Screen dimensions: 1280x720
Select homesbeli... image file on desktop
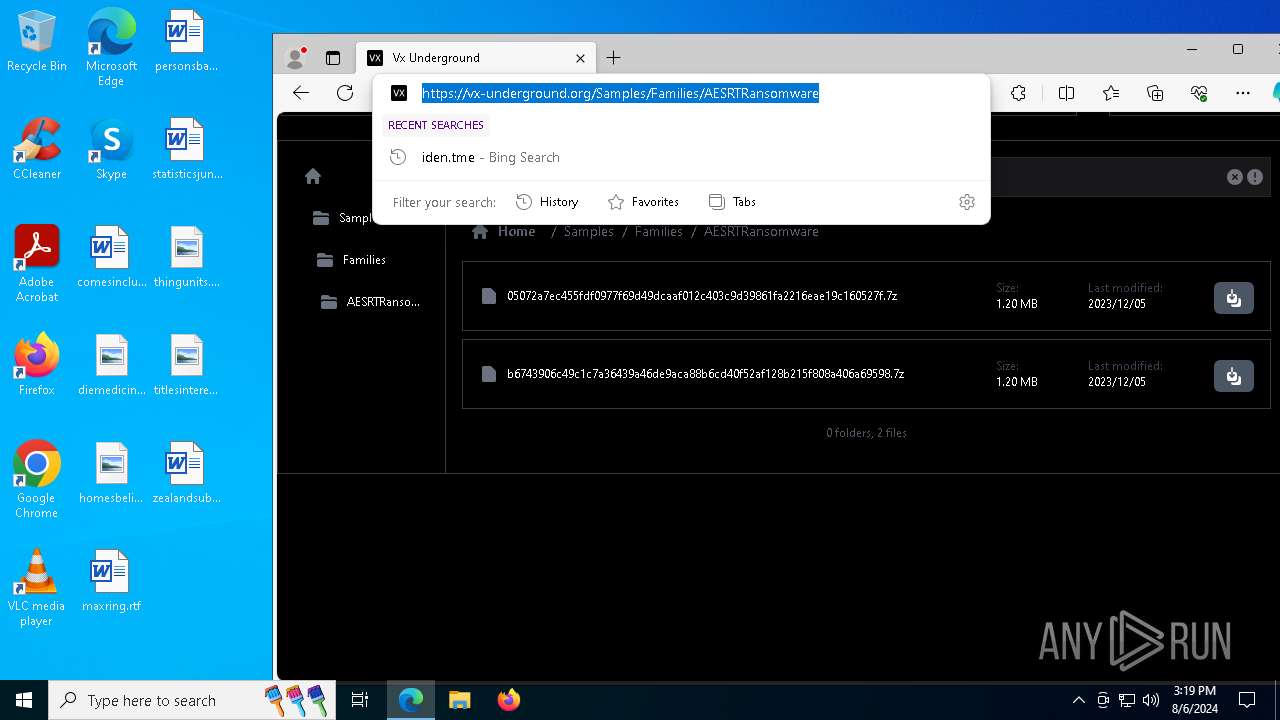point(111,473)
